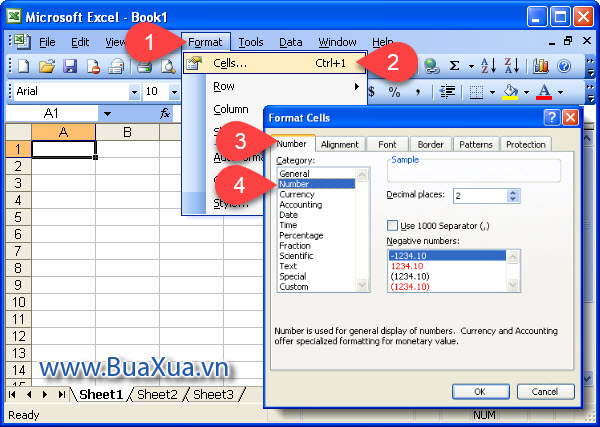Viewport: 600px width, 427px height.
Task: Click the Fill Color paint bucket
Action: click(x=510, y=92)
